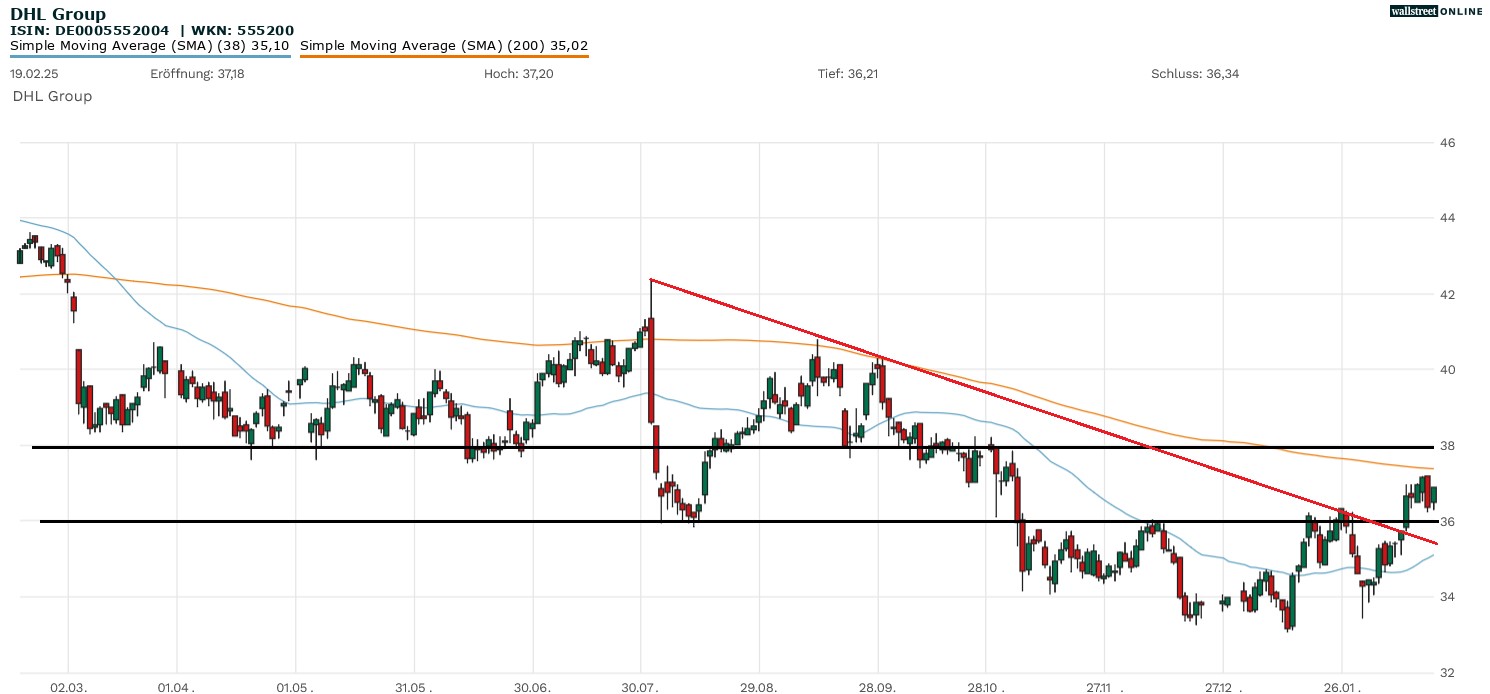
Task: Click the DHL Group title heading
Action: tap(58, 14)
